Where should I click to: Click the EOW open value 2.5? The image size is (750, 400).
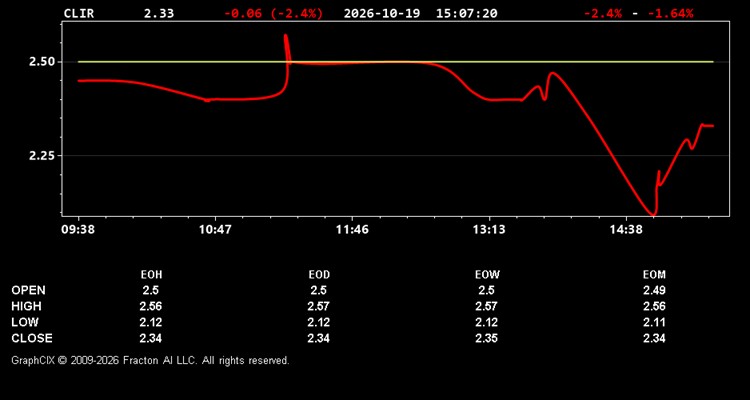click(486, 290)
